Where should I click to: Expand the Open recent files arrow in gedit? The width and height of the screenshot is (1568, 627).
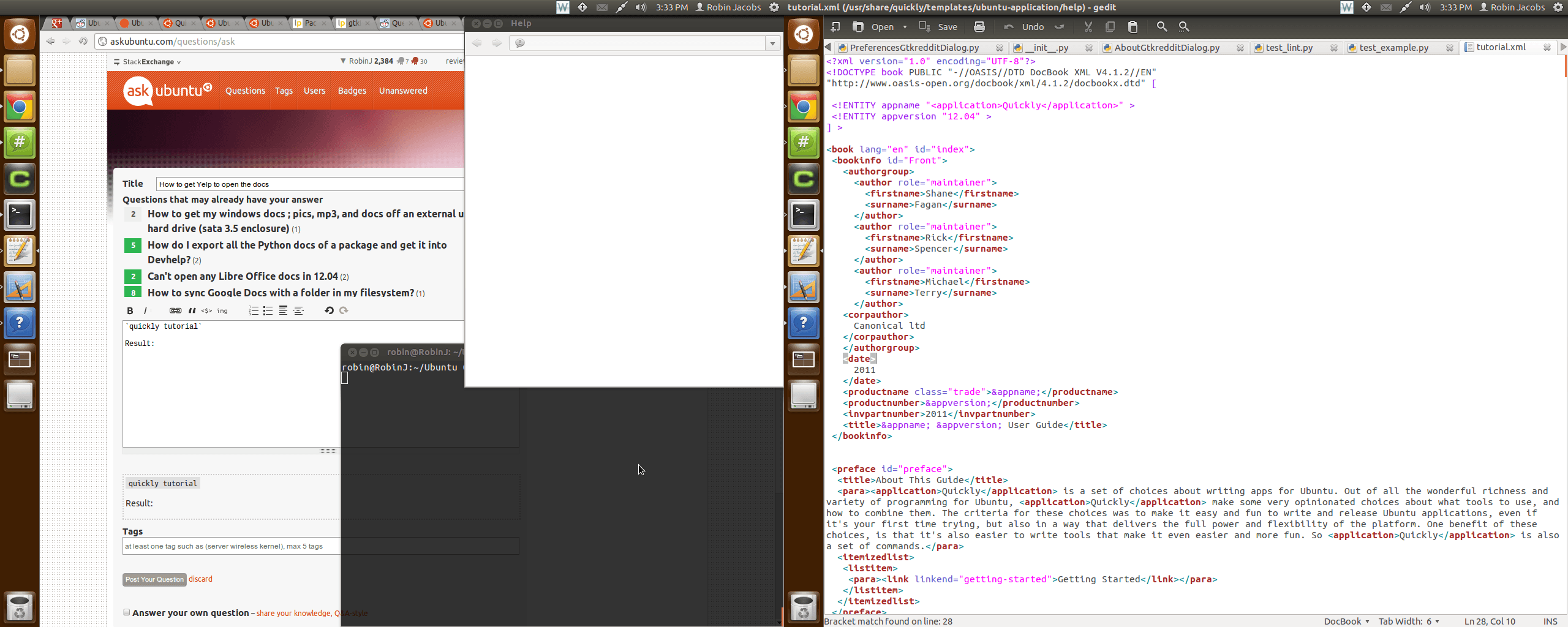point(905,27)
